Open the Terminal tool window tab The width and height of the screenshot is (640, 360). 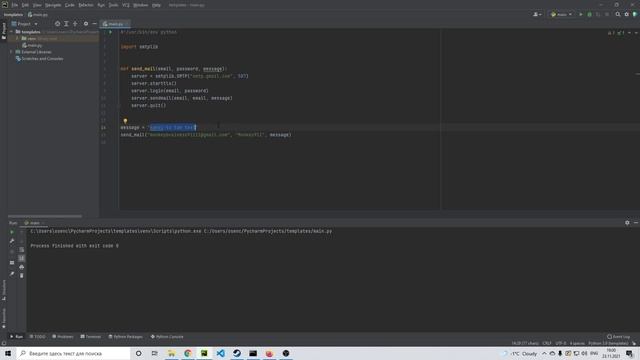coord(91,337)
